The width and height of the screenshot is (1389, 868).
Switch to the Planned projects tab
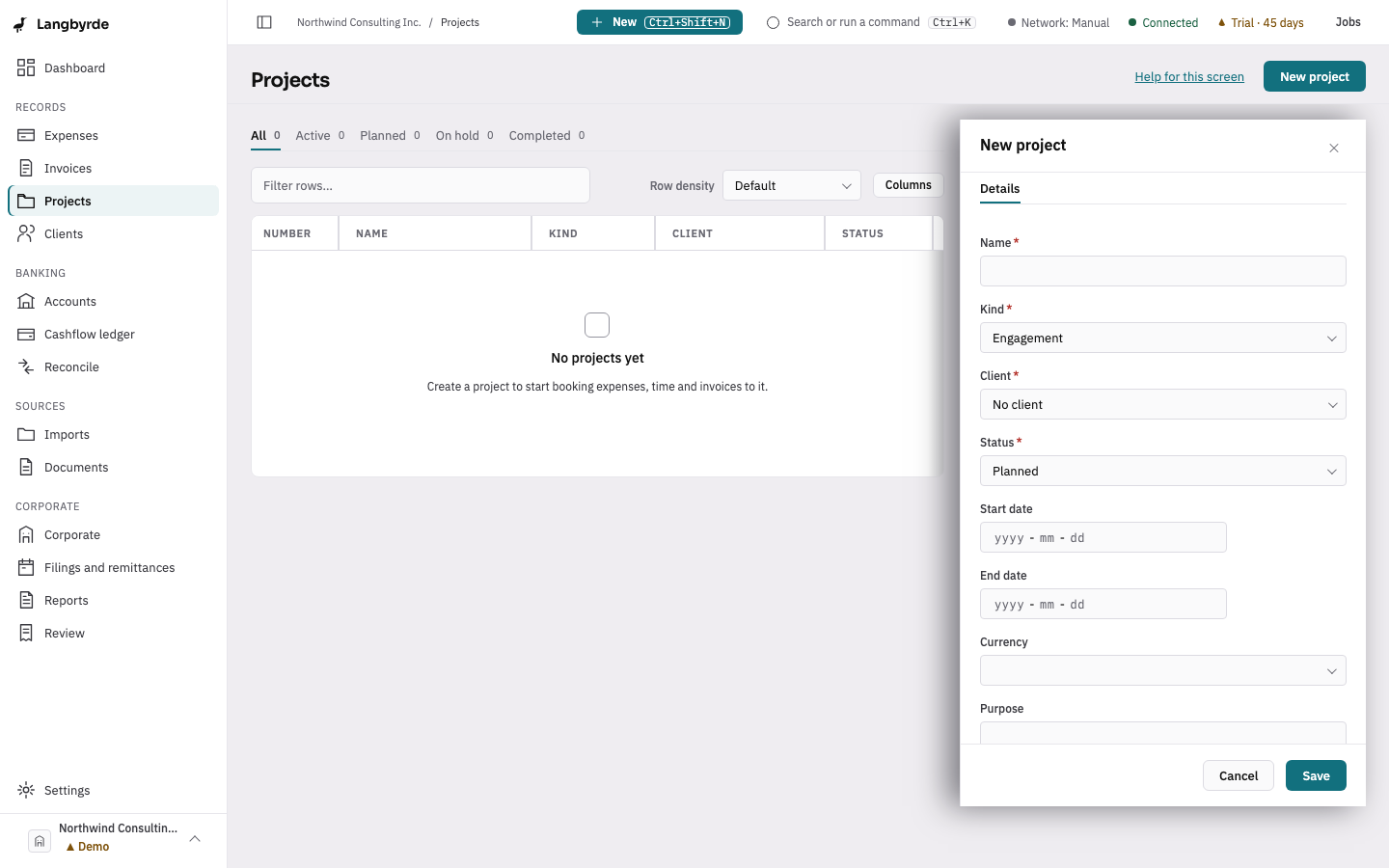(x=390, y=135)
